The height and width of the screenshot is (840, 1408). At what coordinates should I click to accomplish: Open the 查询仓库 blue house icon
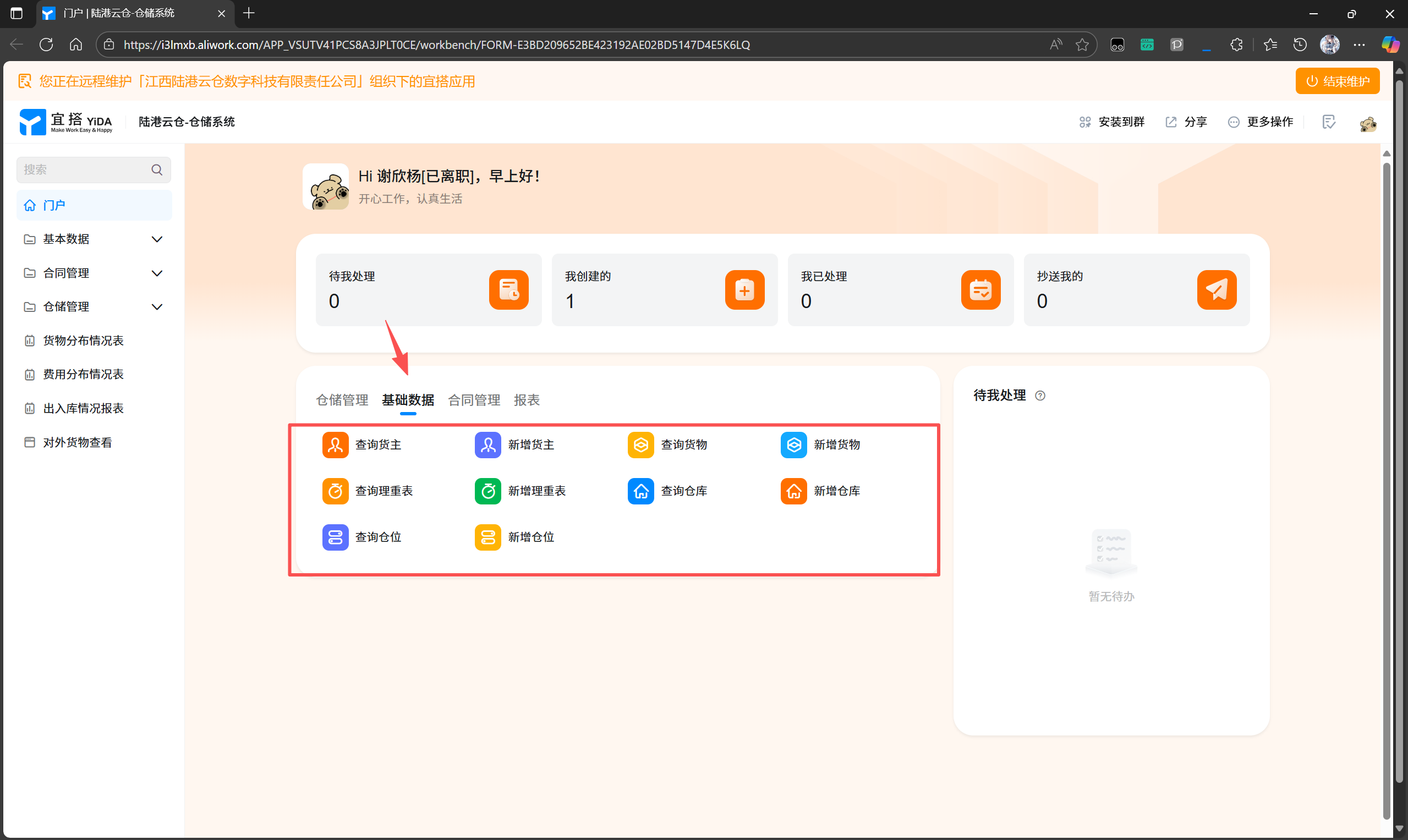coord(640,491)
